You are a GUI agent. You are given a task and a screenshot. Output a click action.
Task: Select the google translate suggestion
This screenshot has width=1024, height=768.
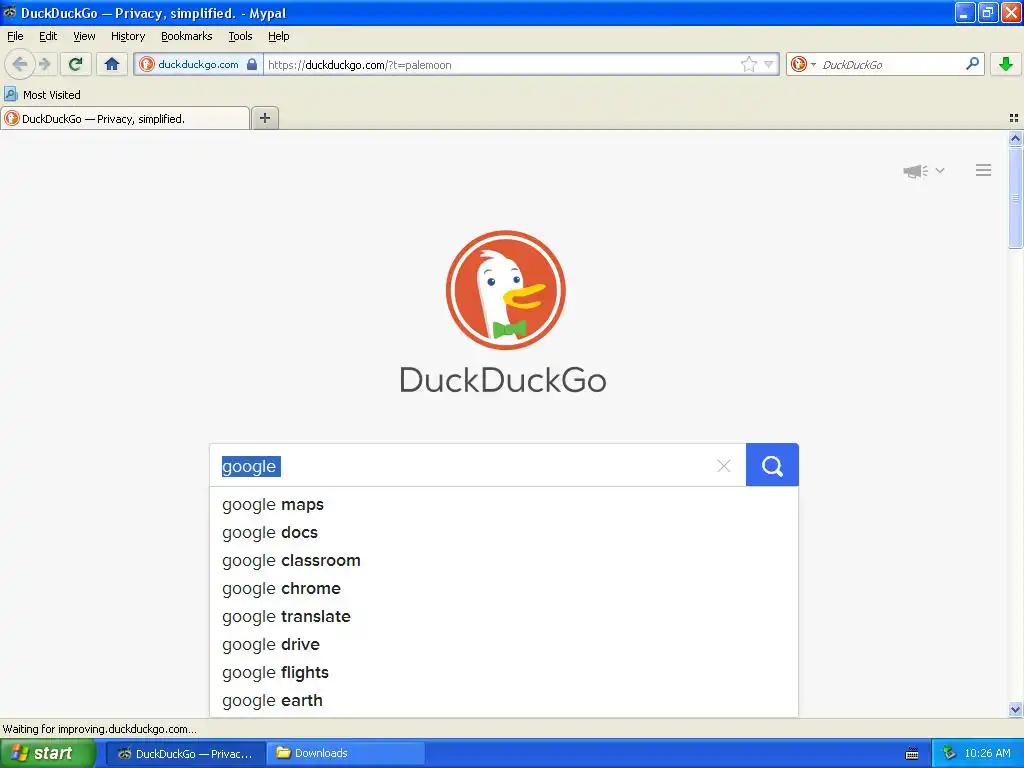coord(504,616)
